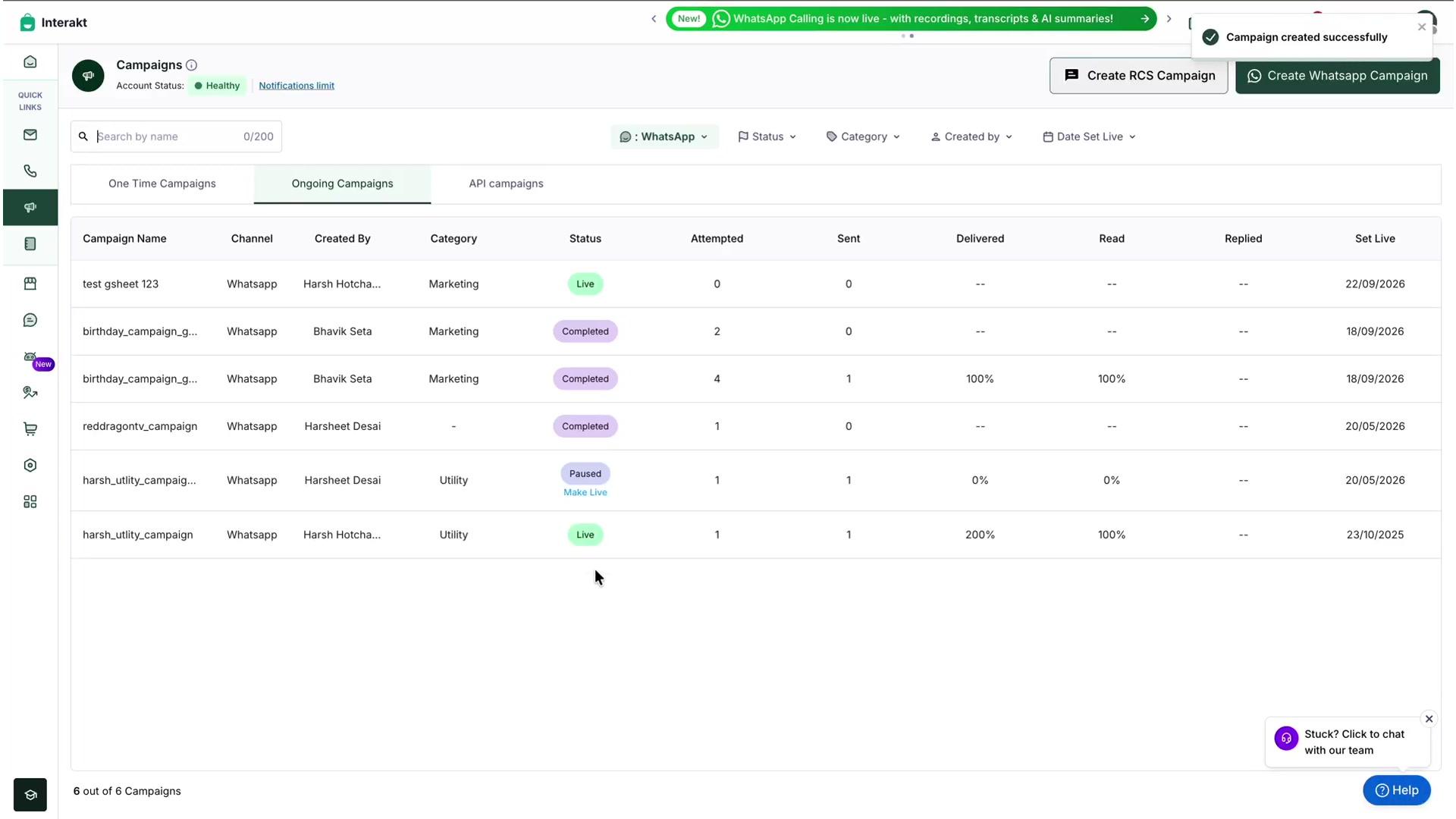Click the Delivered column header

pos(980,238)
